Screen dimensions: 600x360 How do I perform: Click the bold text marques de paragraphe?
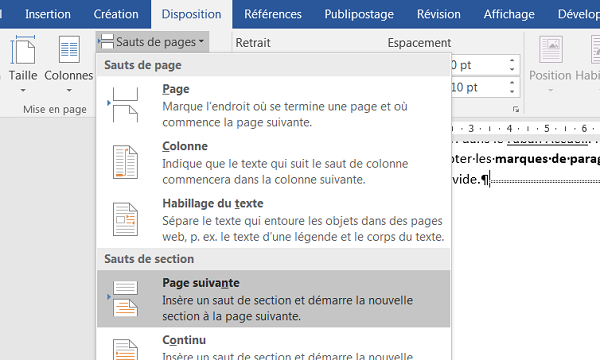548,159
